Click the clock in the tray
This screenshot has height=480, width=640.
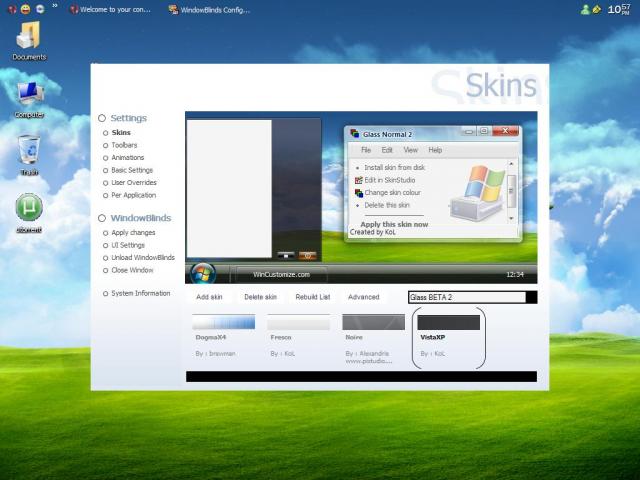[x=619, y=9]
